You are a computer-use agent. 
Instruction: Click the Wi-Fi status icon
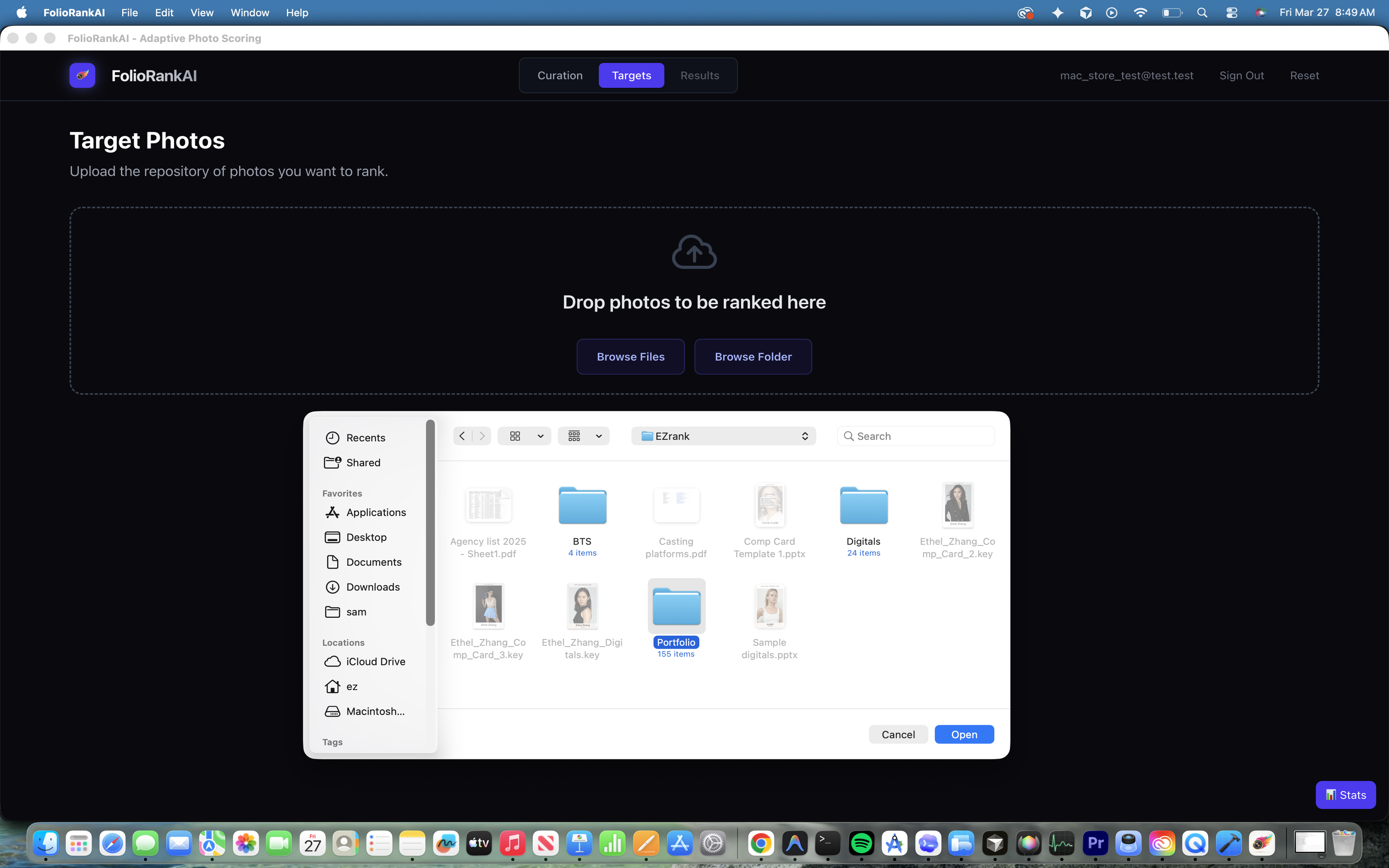[x=1140, y=12]
